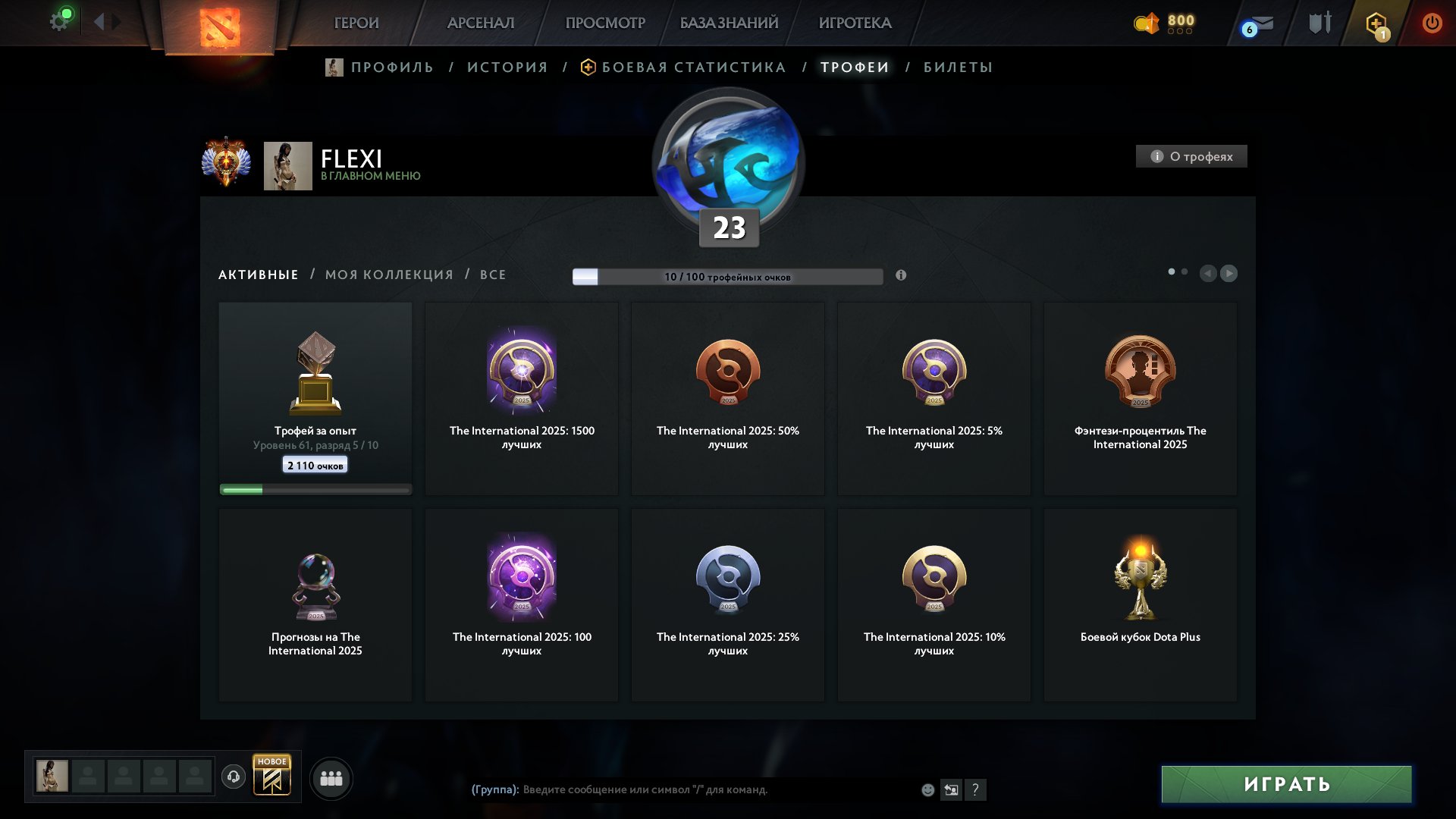Open the АРСЕНАЛ top menu
Screen dimensions: 1456x819
481,23
